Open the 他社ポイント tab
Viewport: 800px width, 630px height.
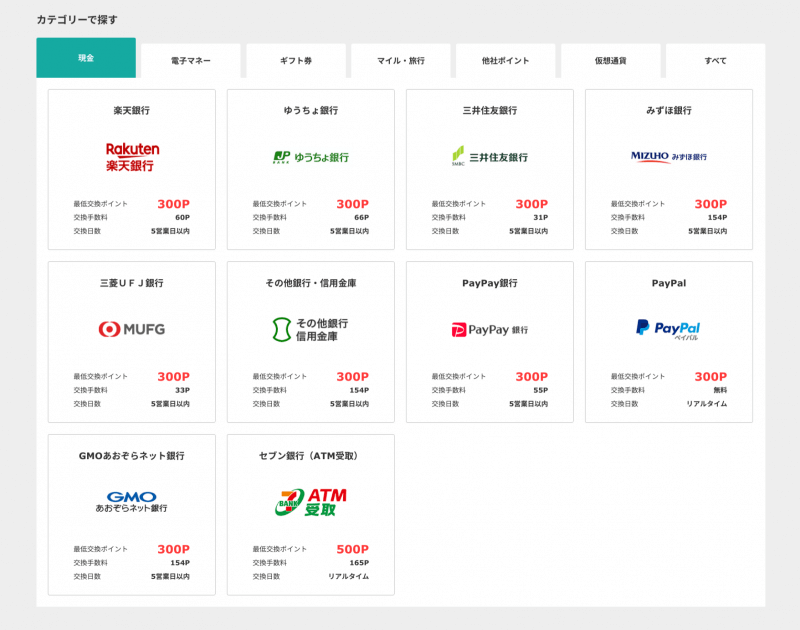tap(506, 61)
